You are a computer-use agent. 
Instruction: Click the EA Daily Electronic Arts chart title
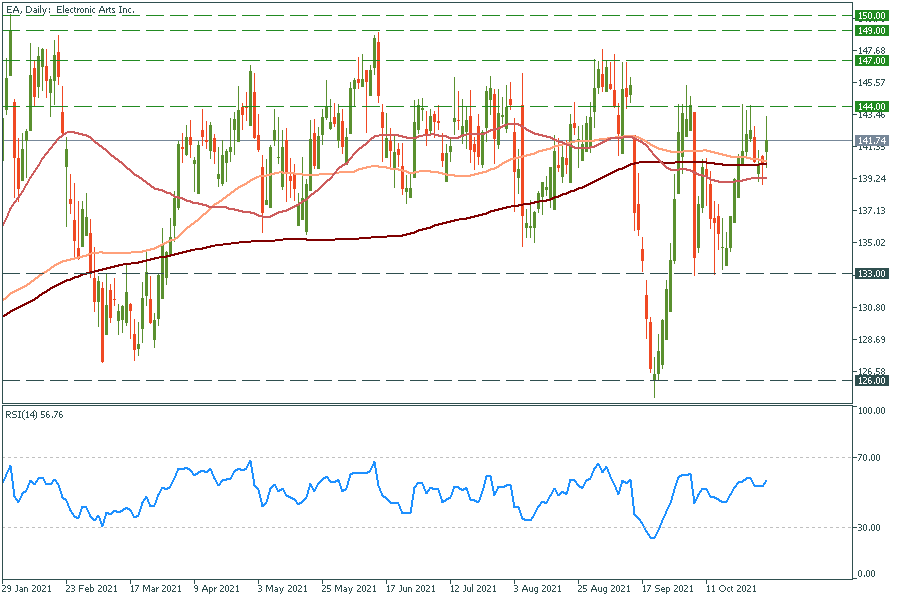point(70,10)
